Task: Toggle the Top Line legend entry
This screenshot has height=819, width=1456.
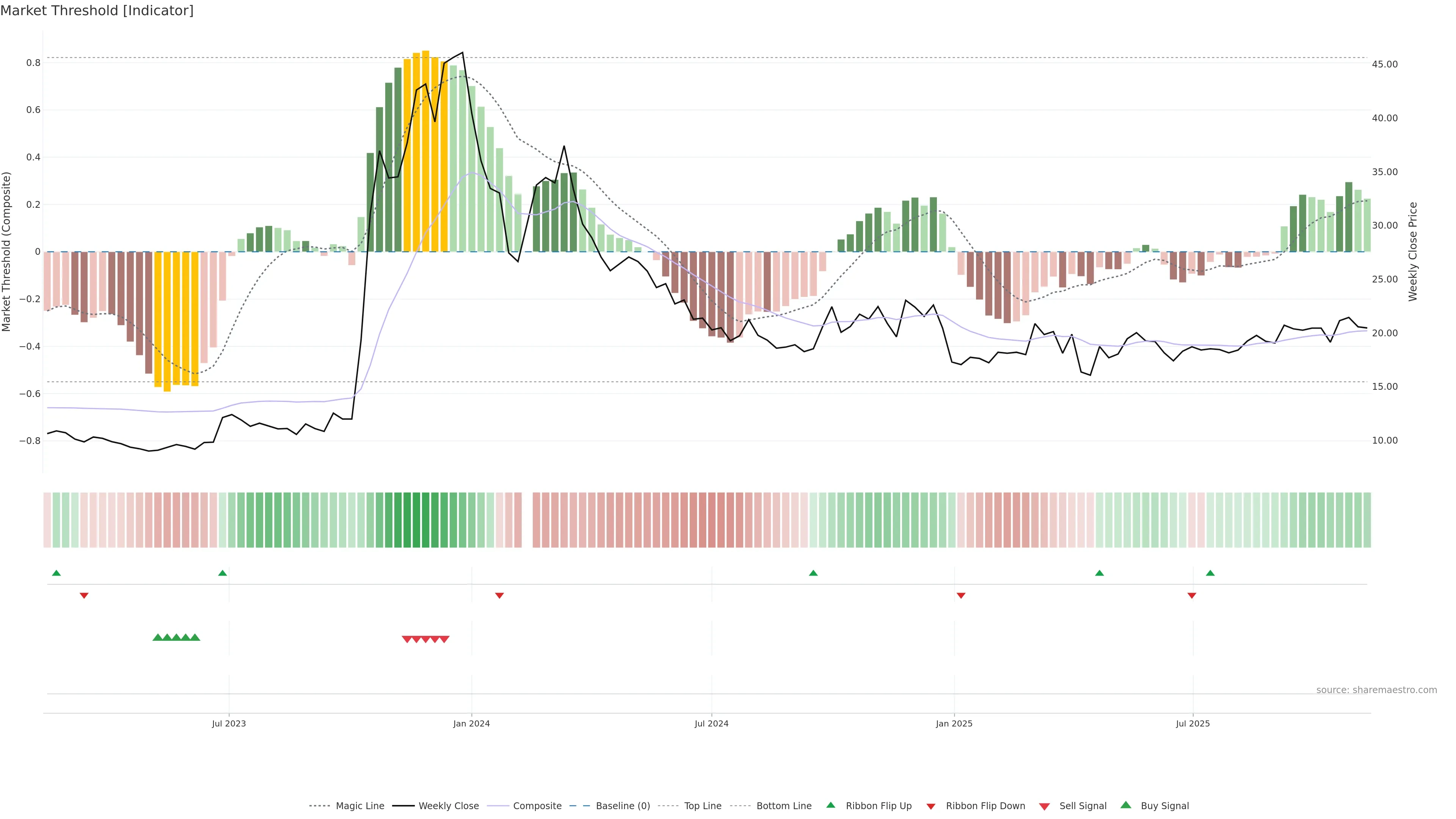Action: pos(703,806)
